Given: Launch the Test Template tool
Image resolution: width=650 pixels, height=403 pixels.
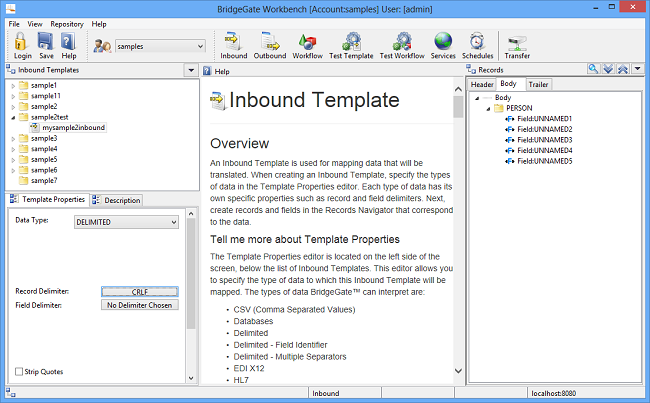Looking at the screenshot, I should pyautogui.click(x=352, y=41).
